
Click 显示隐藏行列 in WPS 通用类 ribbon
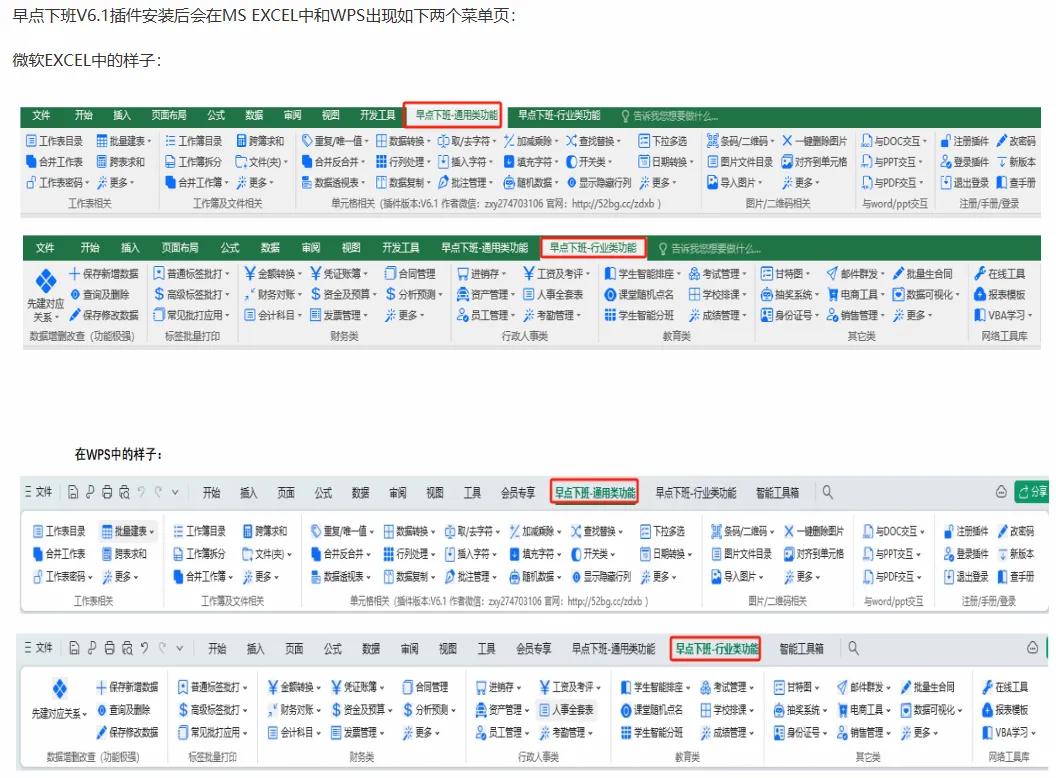(x=601, y=577)
